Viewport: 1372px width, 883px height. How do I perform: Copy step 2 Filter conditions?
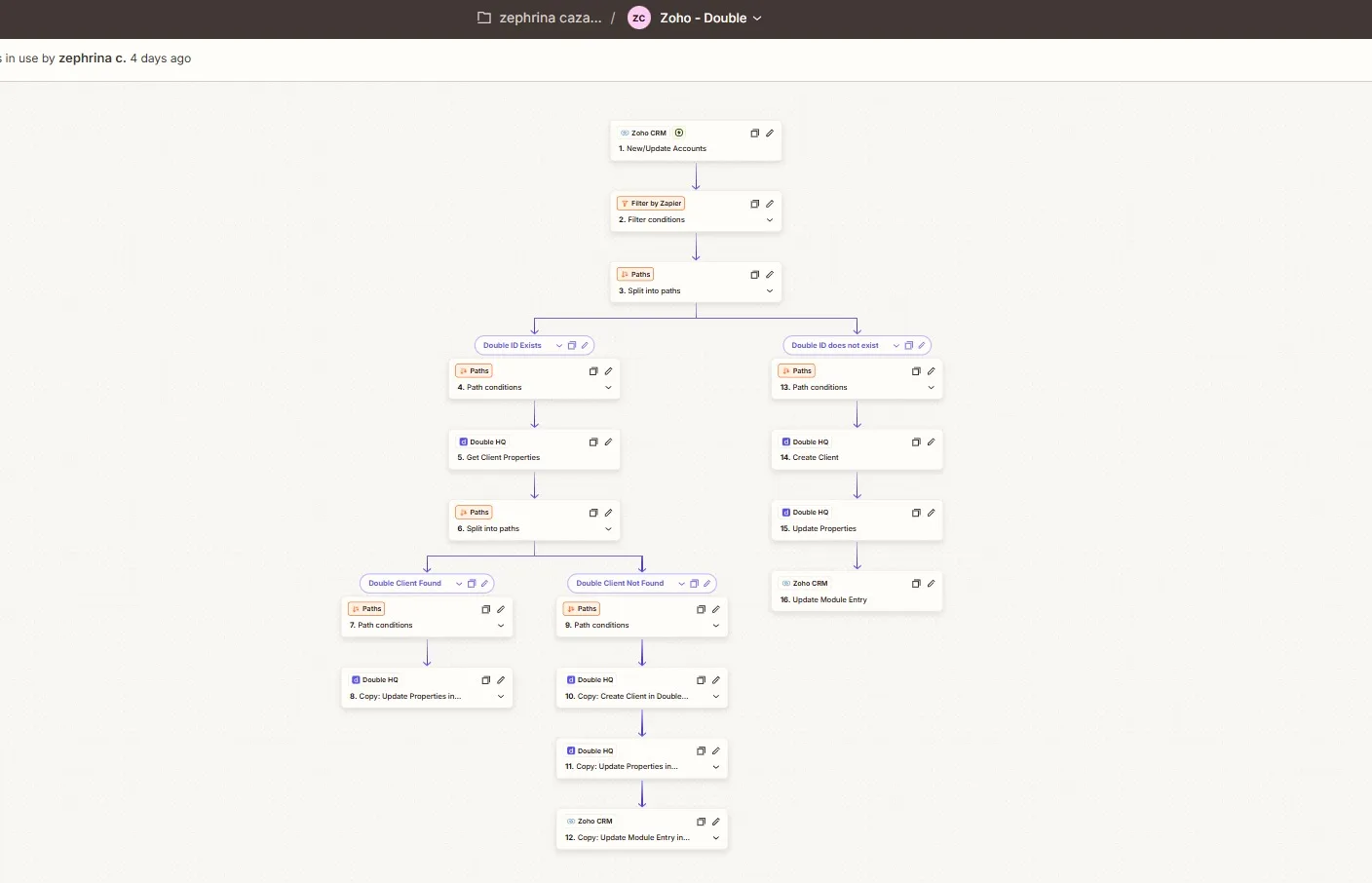coord(754,204)
